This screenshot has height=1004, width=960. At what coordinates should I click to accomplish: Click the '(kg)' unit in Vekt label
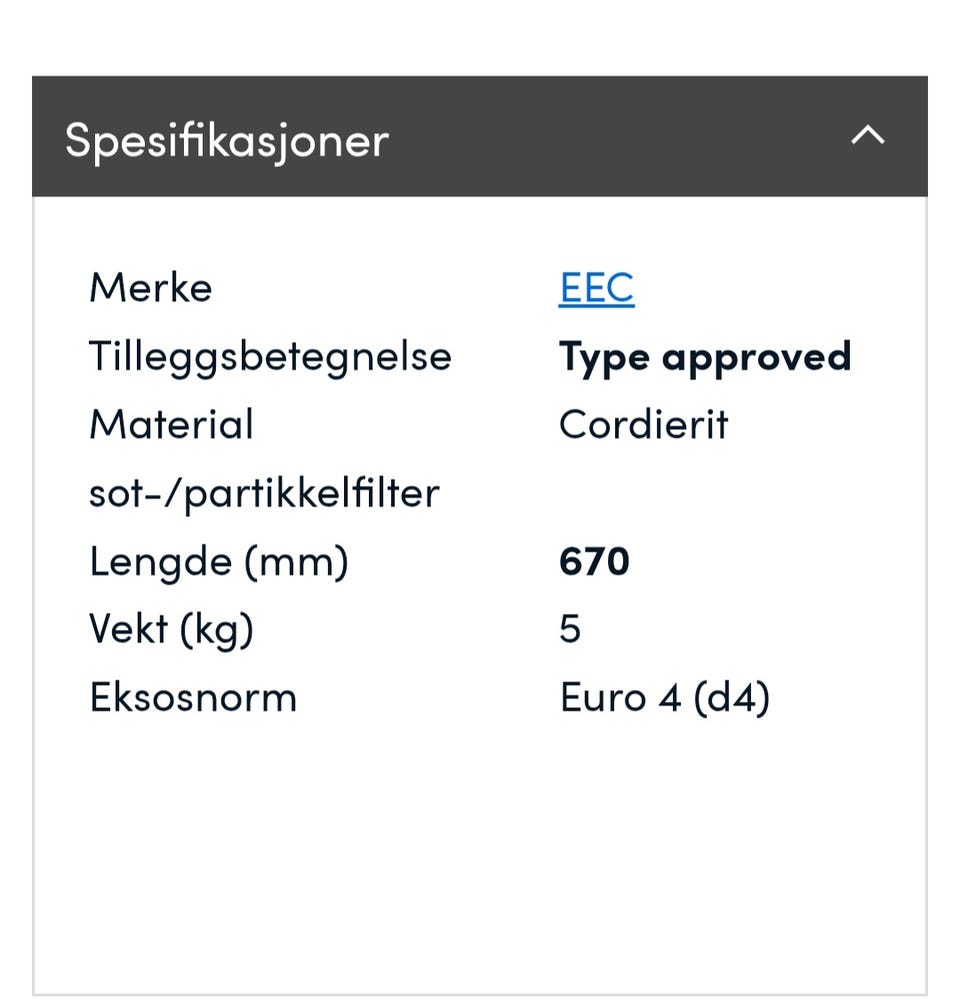pyautogui.click(x=217, y=629)
